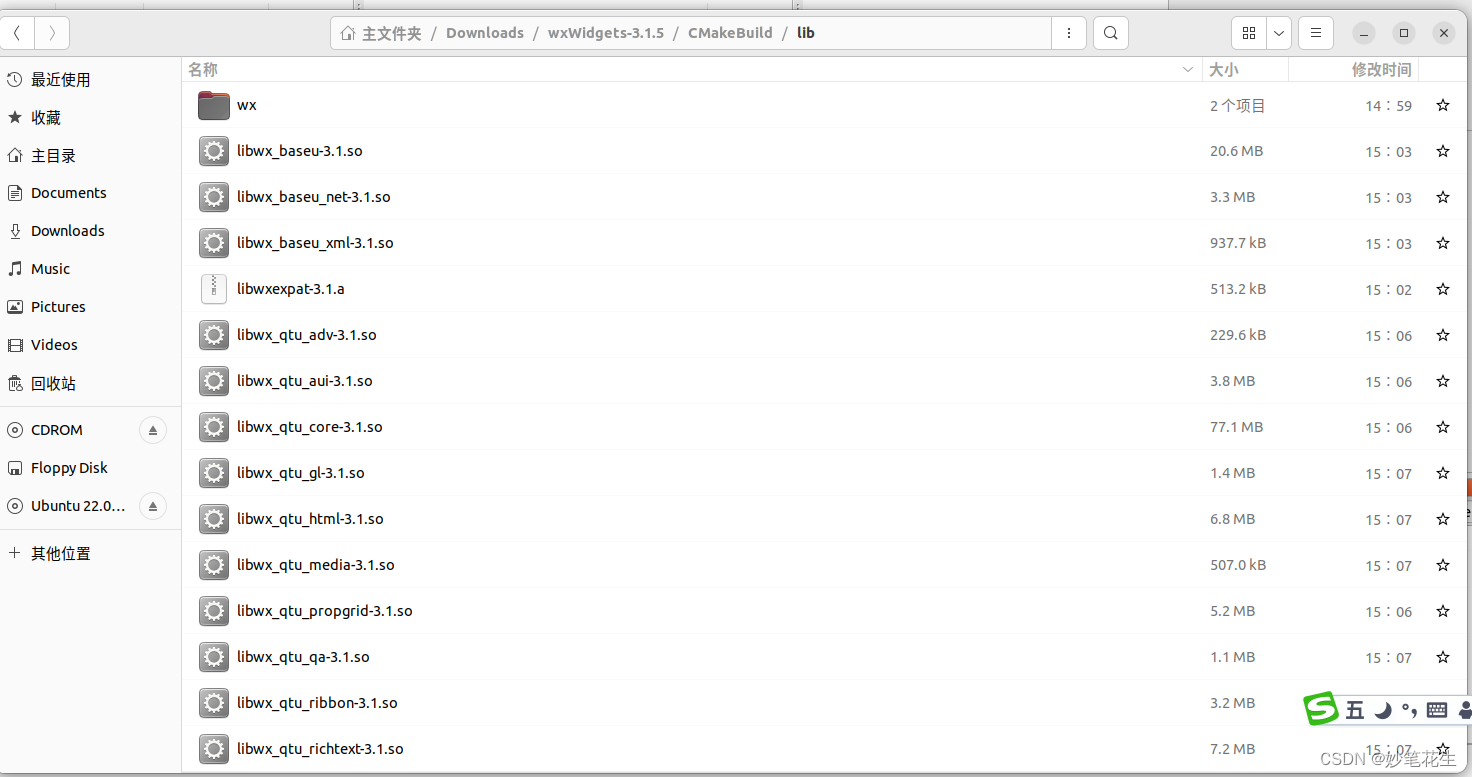Screen dimensions: 1472x777
Task: Navigate to Downloads via the breadcrumb
Action: tap(484, 32)
